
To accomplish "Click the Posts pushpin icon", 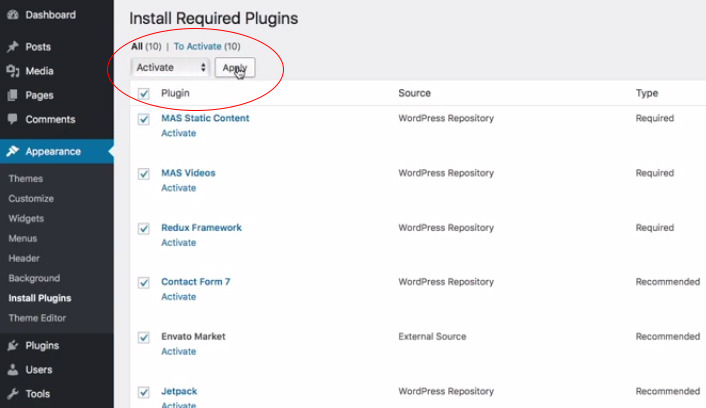I will (x=13, y=46).
